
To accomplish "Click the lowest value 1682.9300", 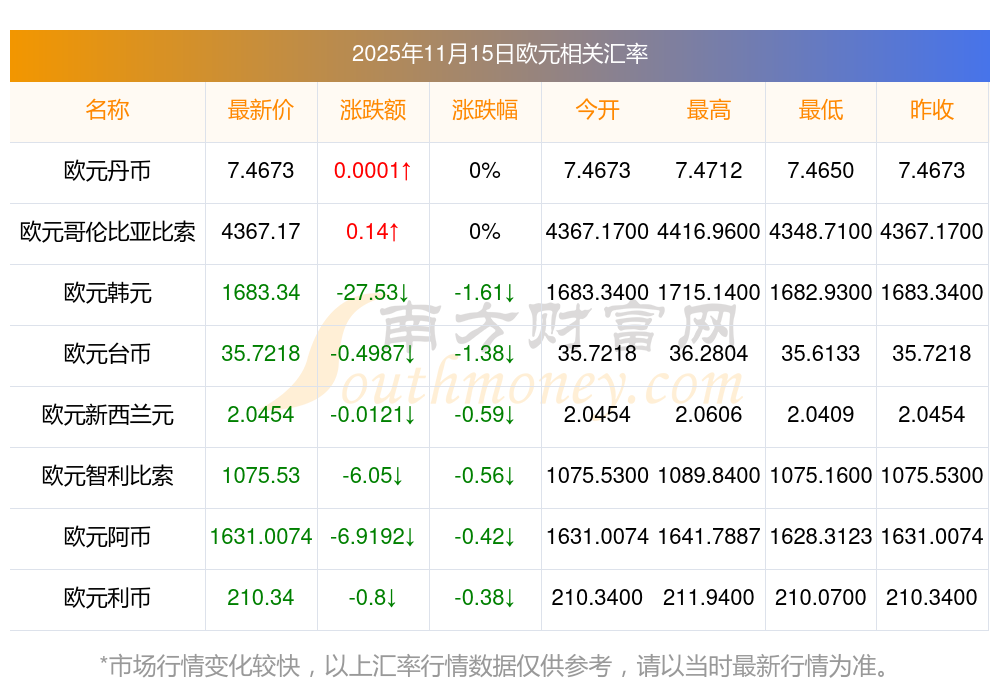I will coord(821,293).
